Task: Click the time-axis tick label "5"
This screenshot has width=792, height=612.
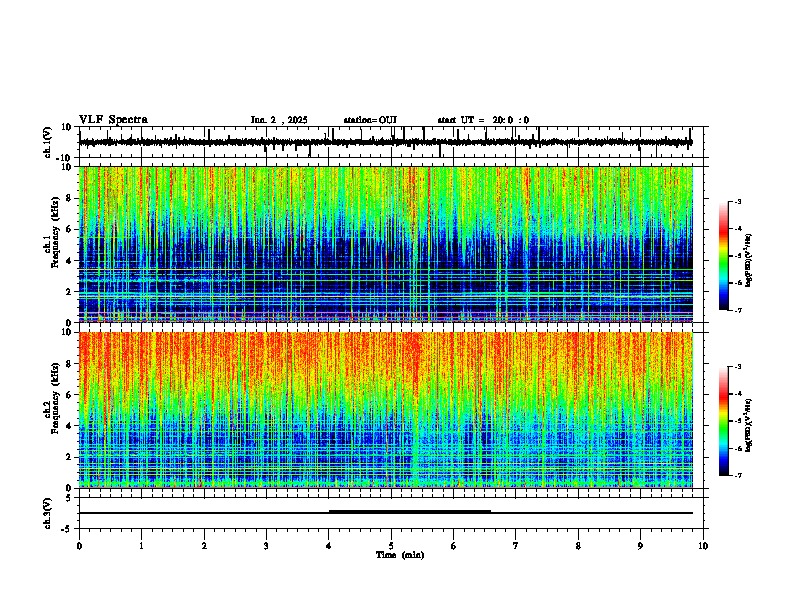Action: [391, 546]
